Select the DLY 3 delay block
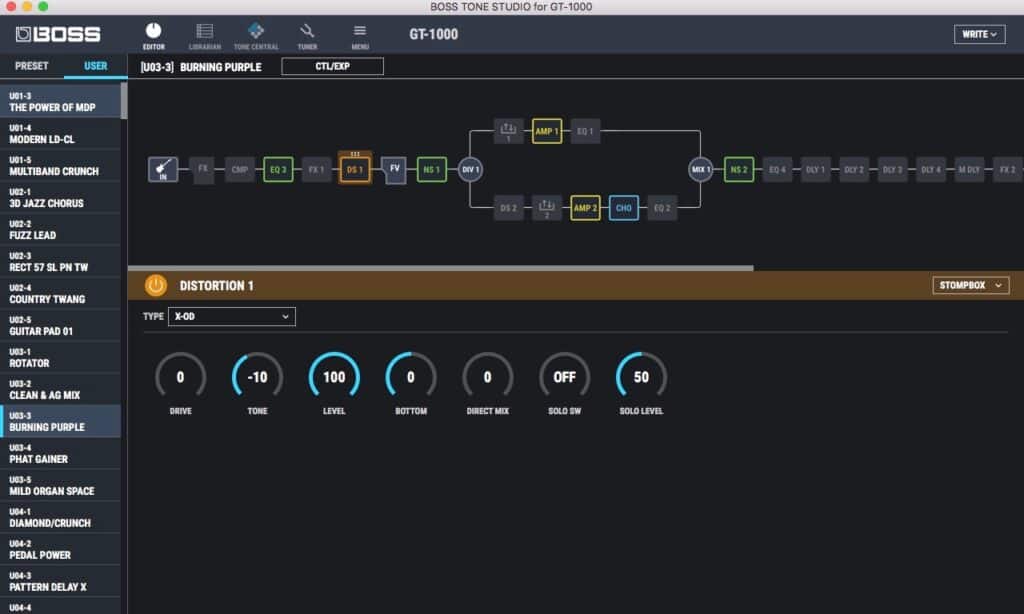 coord(893,170)
